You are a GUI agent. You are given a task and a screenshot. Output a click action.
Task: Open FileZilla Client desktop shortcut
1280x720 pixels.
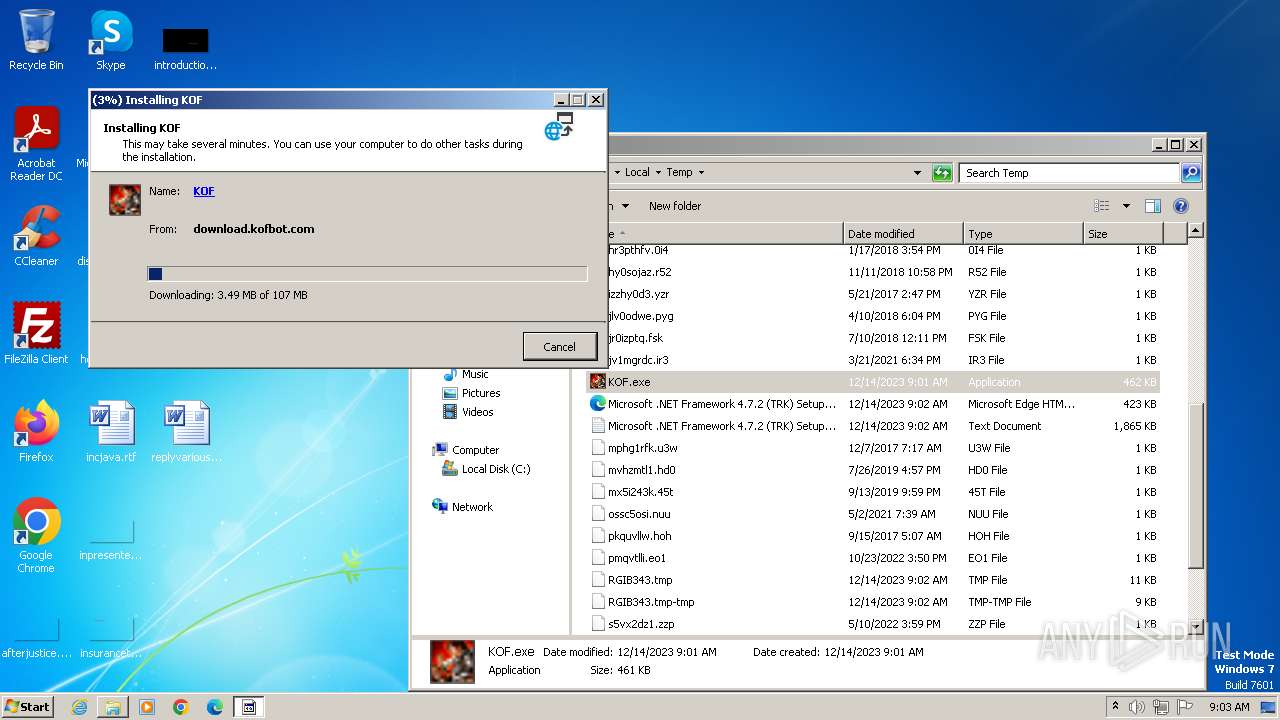click(36, 333)
